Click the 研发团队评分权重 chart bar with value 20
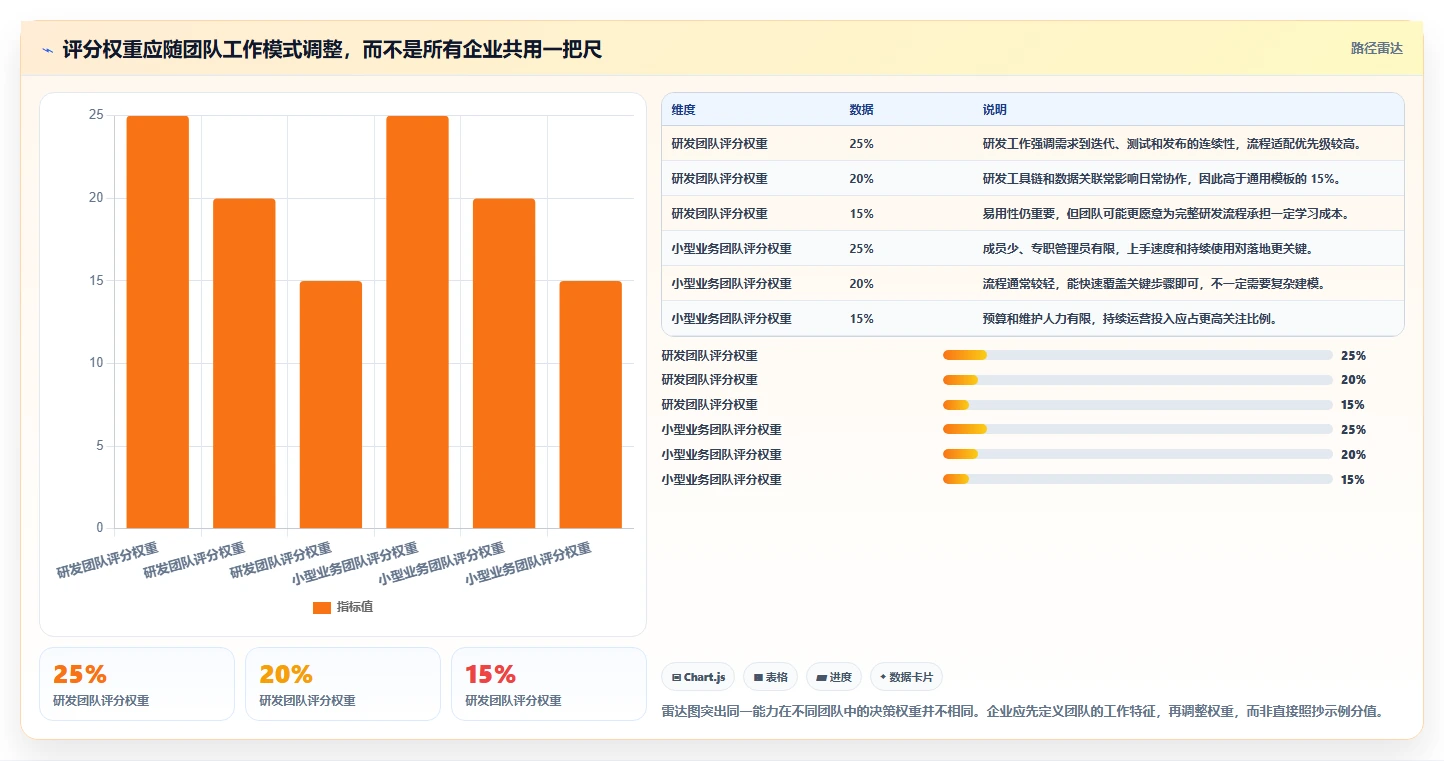Image resolution: width=1444 pixels, height=761 pixels. 244,363
